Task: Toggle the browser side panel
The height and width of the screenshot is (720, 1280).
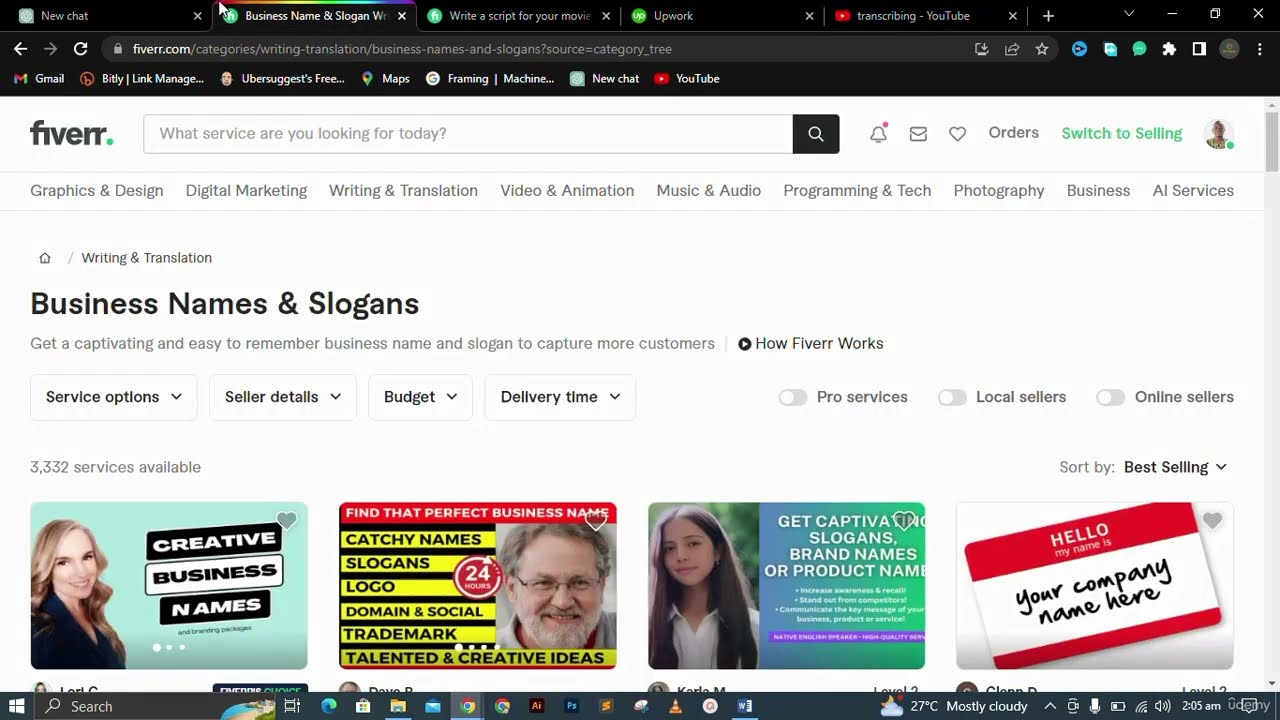Action: click(1199, 49)
